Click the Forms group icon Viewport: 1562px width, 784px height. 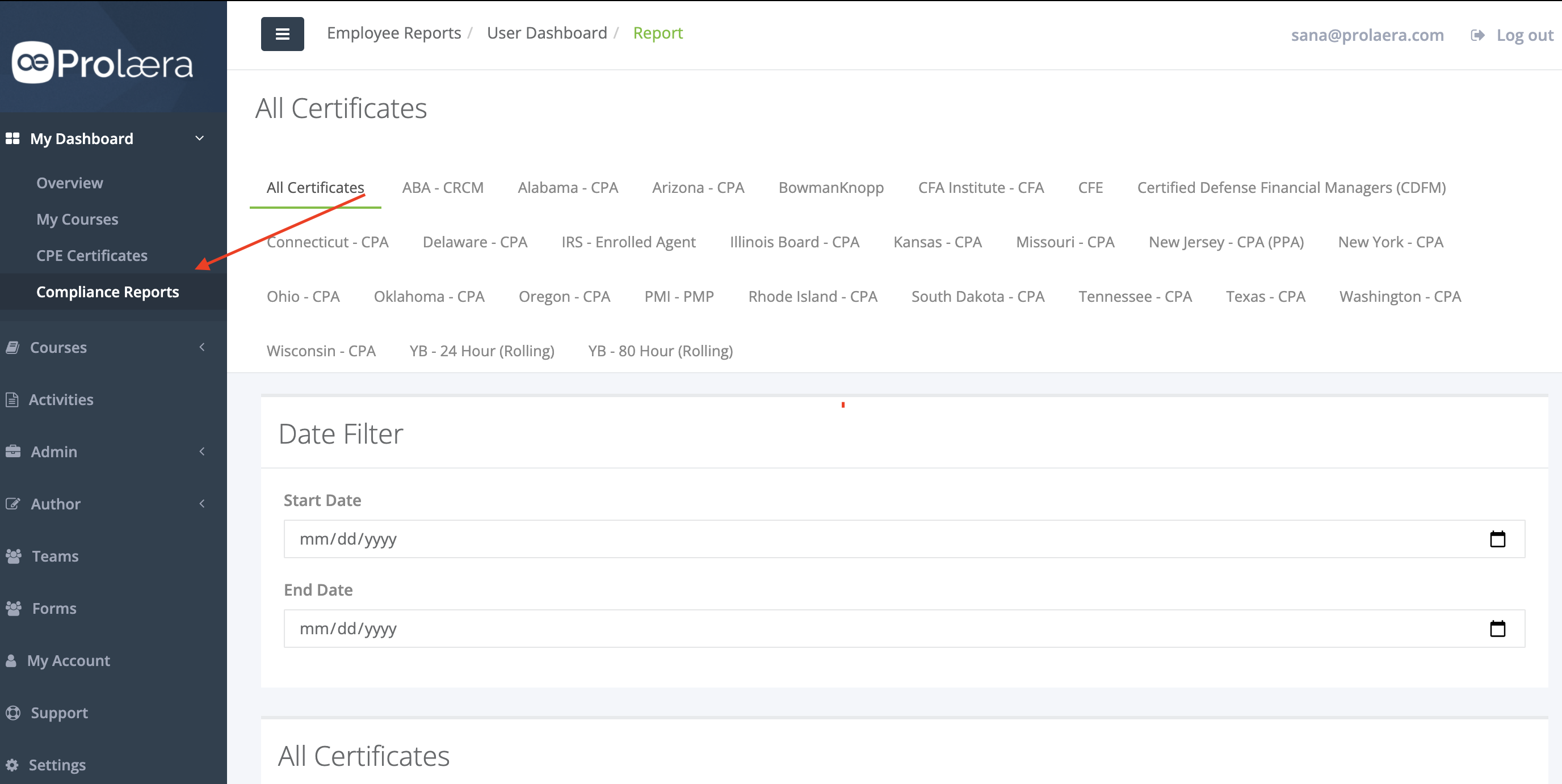[x=14, y=608]
